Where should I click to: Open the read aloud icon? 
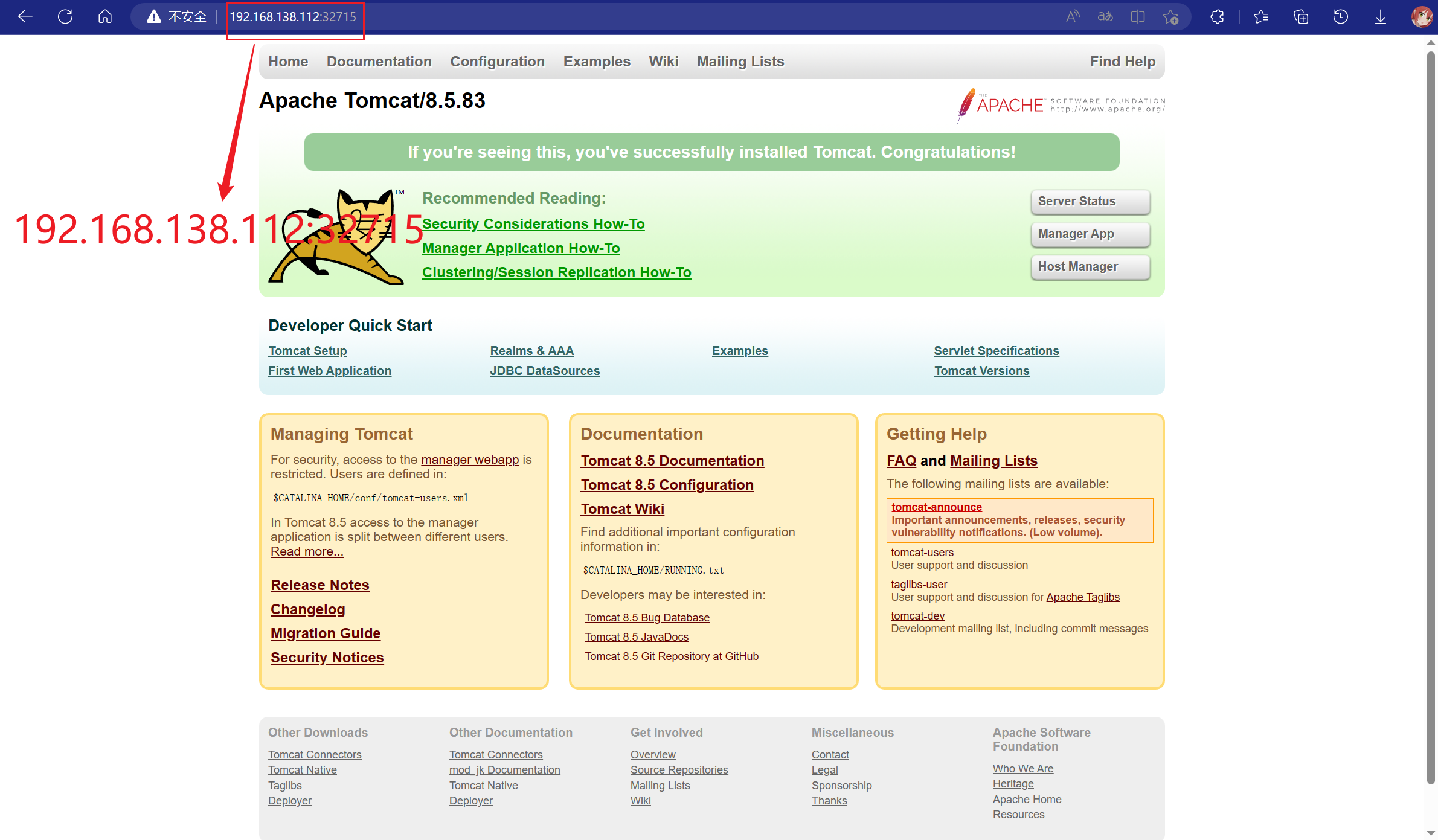pyautogui.click(x=1072, y=16)
